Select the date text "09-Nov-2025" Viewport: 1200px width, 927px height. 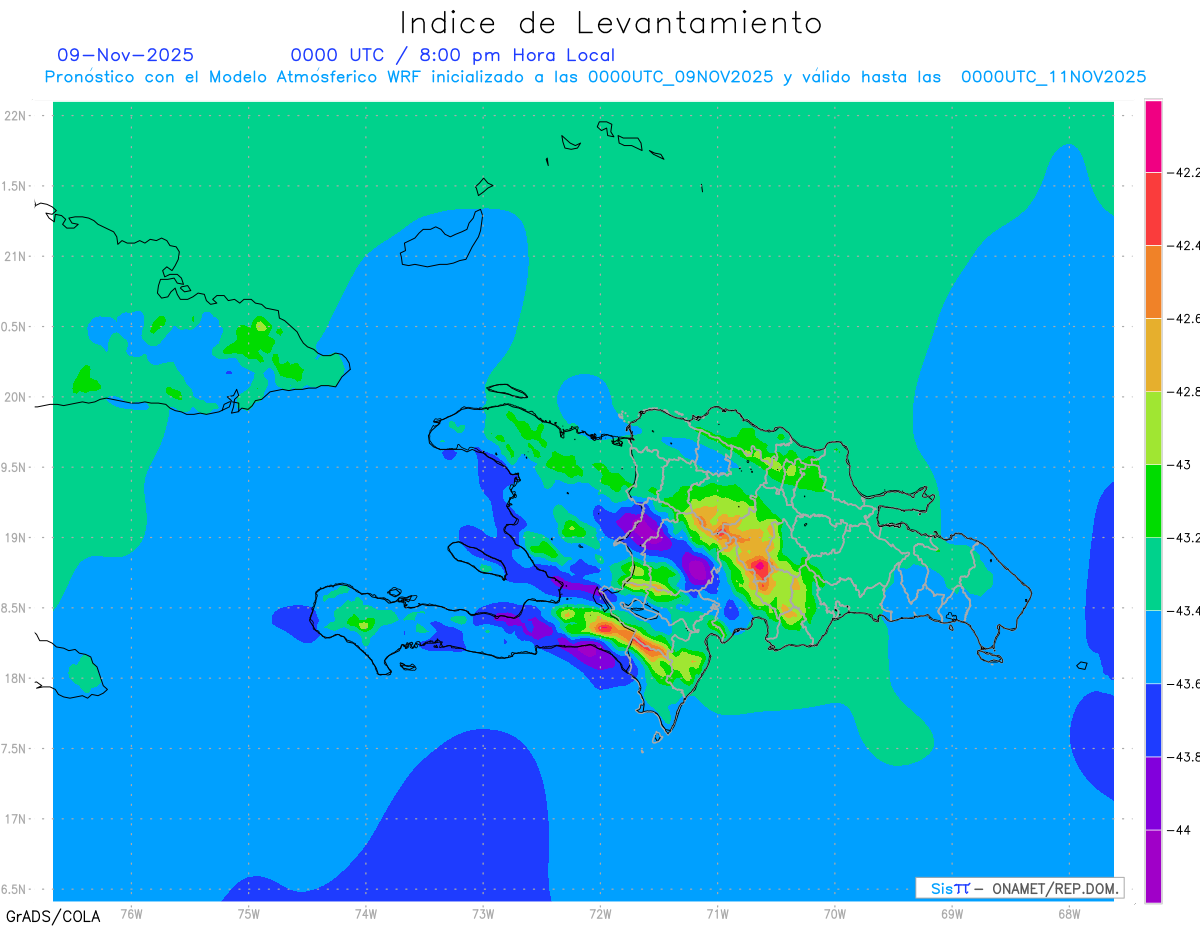(126, 55)
